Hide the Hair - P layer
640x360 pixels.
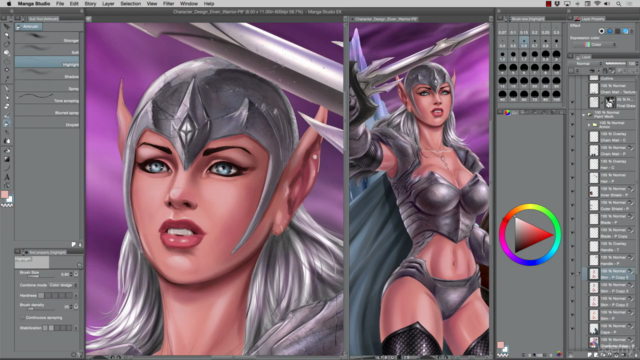[x=572, y=178]
